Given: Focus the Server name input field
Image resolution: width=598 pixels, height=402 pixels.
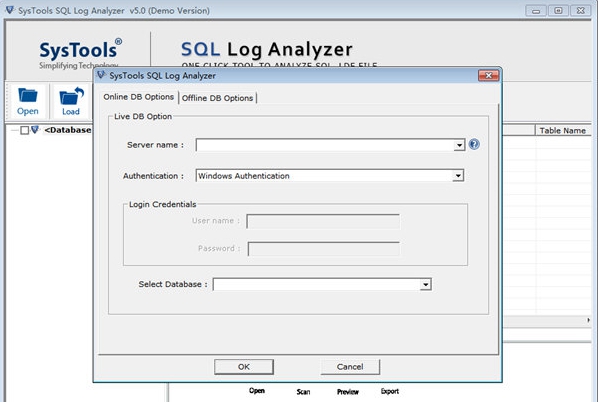Looking at the screenshot, I should point(330,145).
